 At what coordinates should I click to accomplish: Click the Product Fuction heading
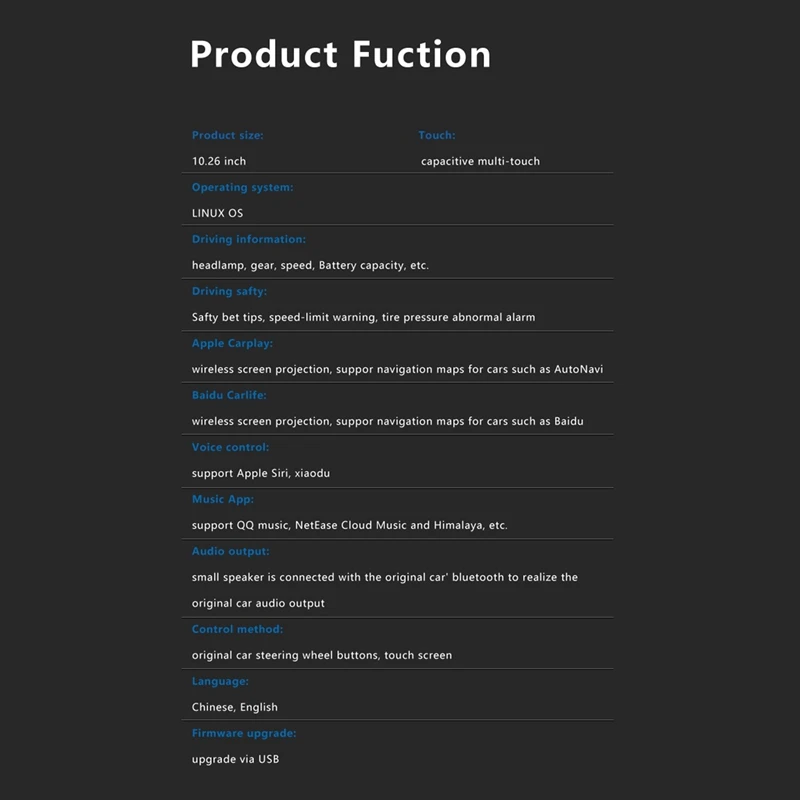[x=340, y=54]
